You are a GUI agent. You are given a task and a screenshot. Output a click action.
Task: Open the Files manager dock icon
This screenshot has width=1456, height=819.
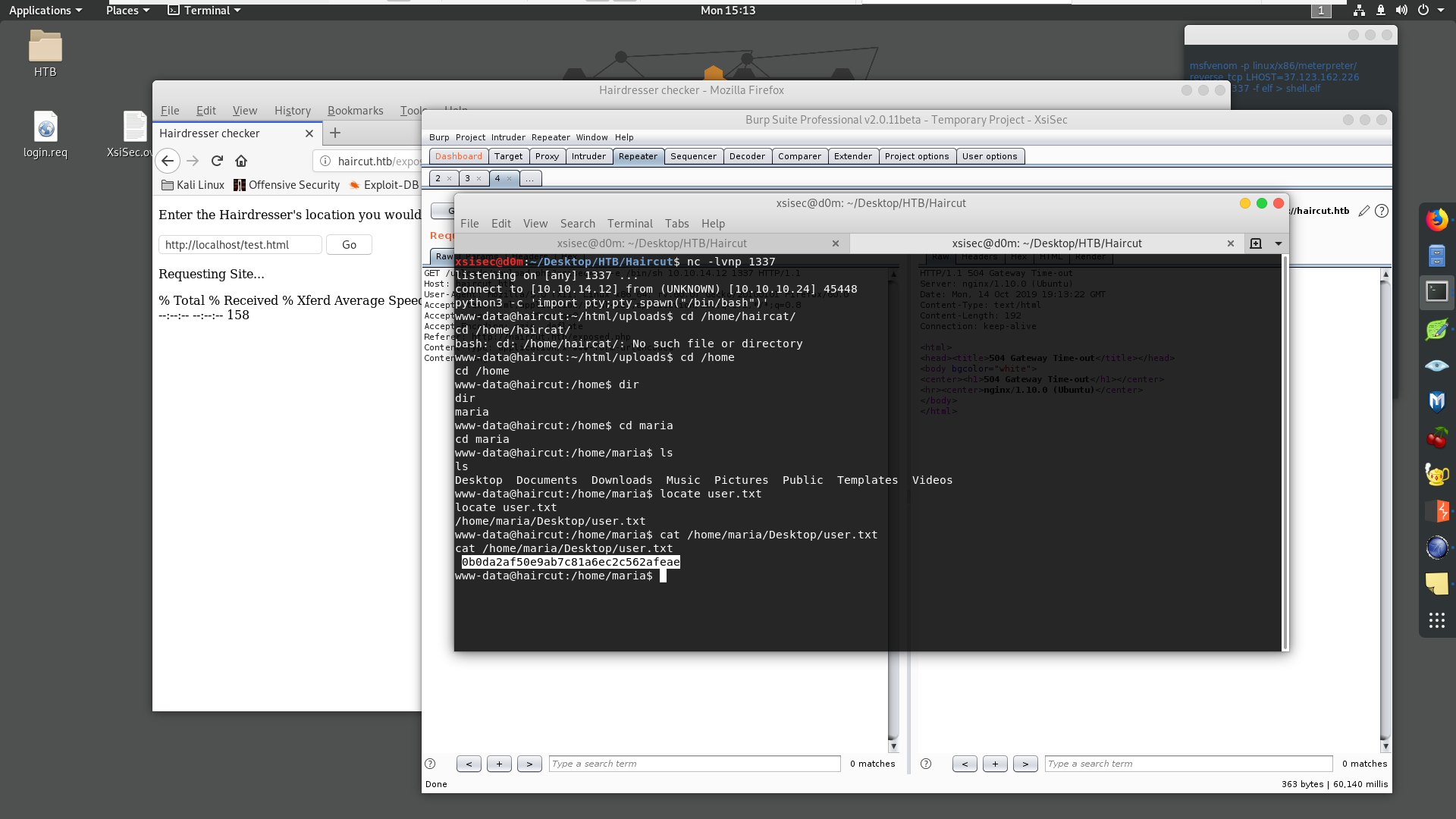[x=1436, y=256]
